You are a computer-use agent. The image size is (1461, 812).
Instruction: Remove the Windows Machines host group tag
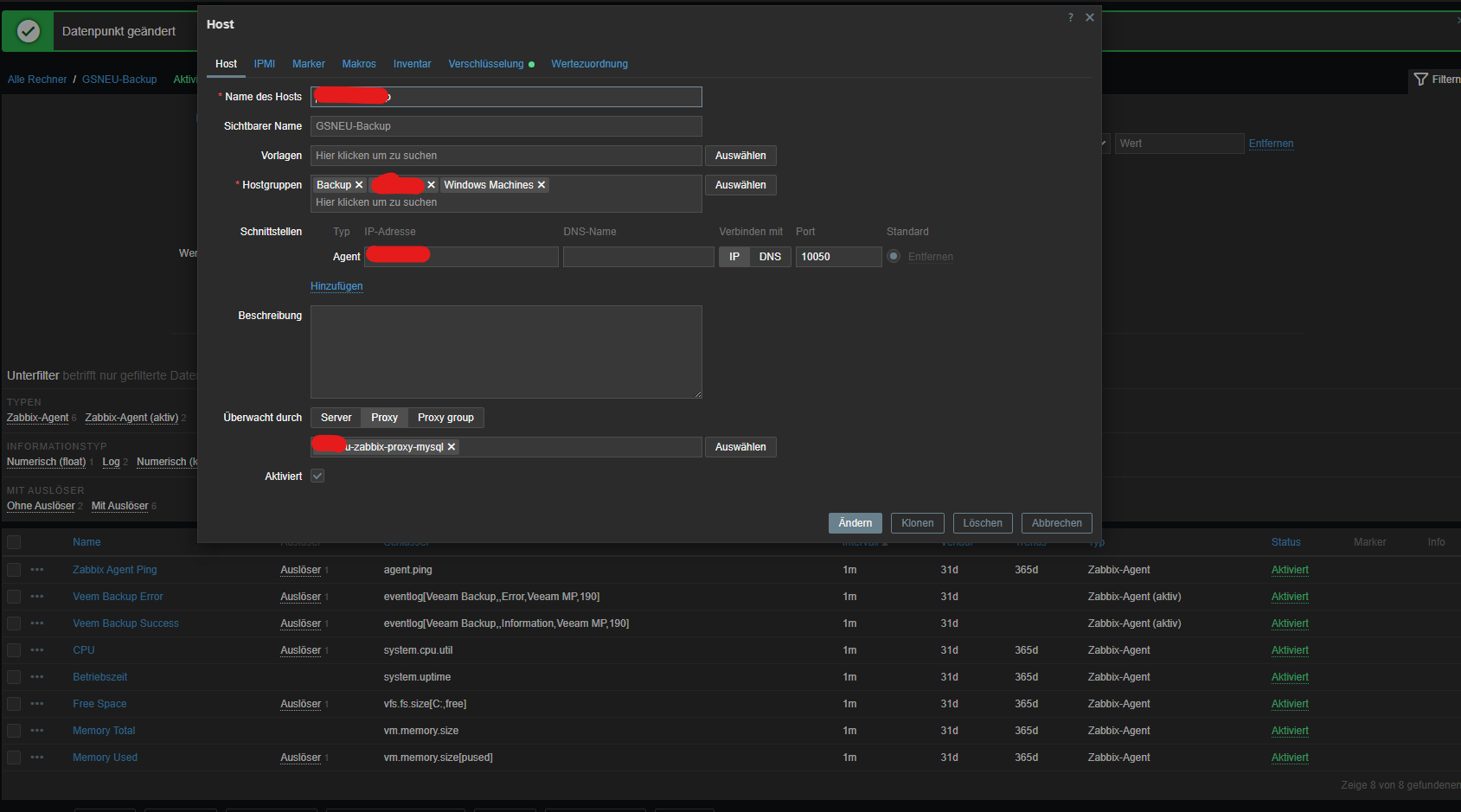coord(541,185)
